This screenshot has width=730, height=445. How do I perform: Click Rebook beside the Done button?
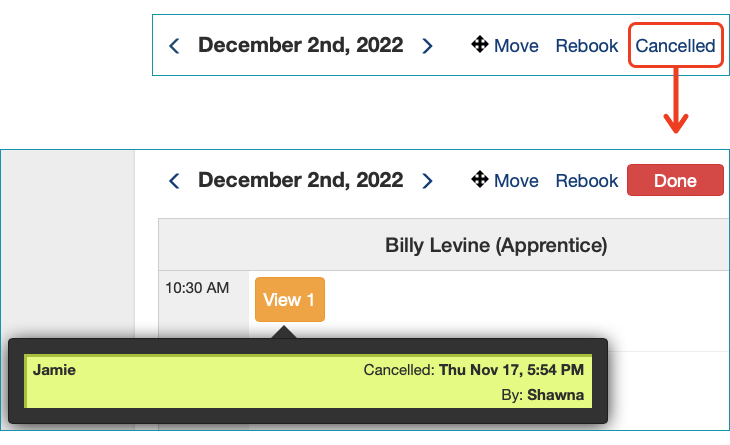tap(587, 181)
